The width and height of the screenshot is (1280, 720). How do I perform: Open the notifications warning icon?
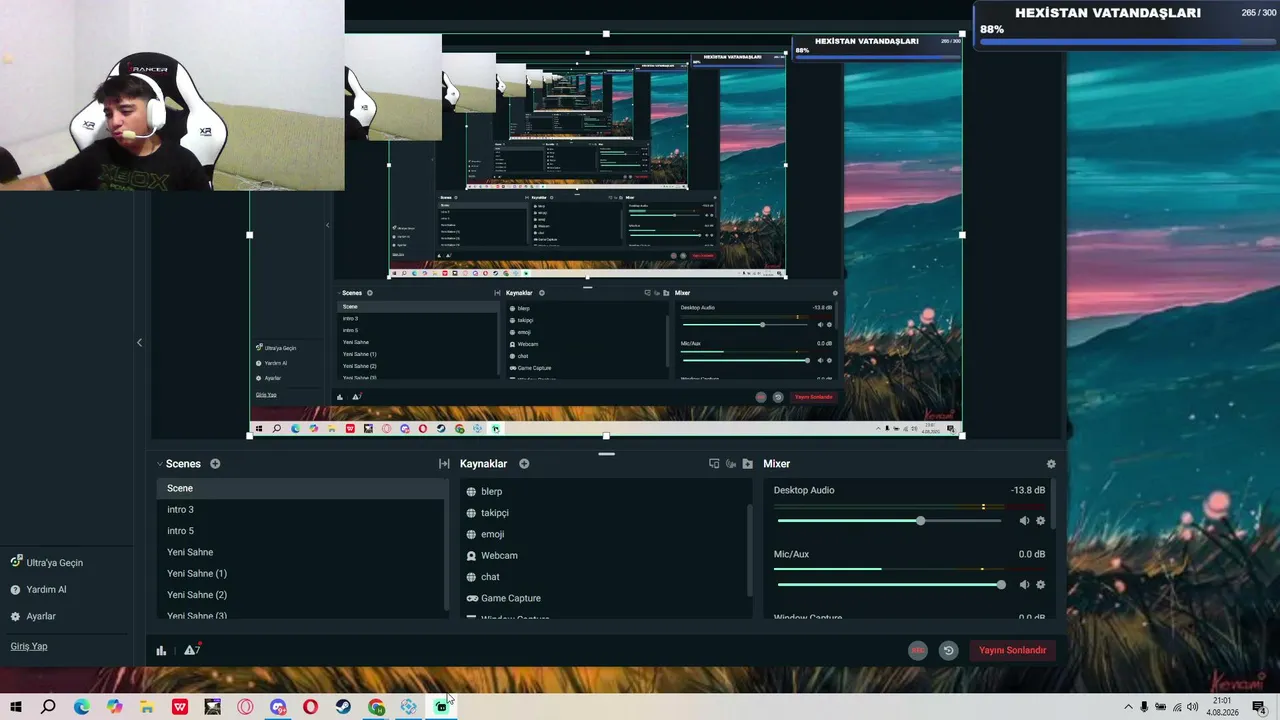point(191,650)
